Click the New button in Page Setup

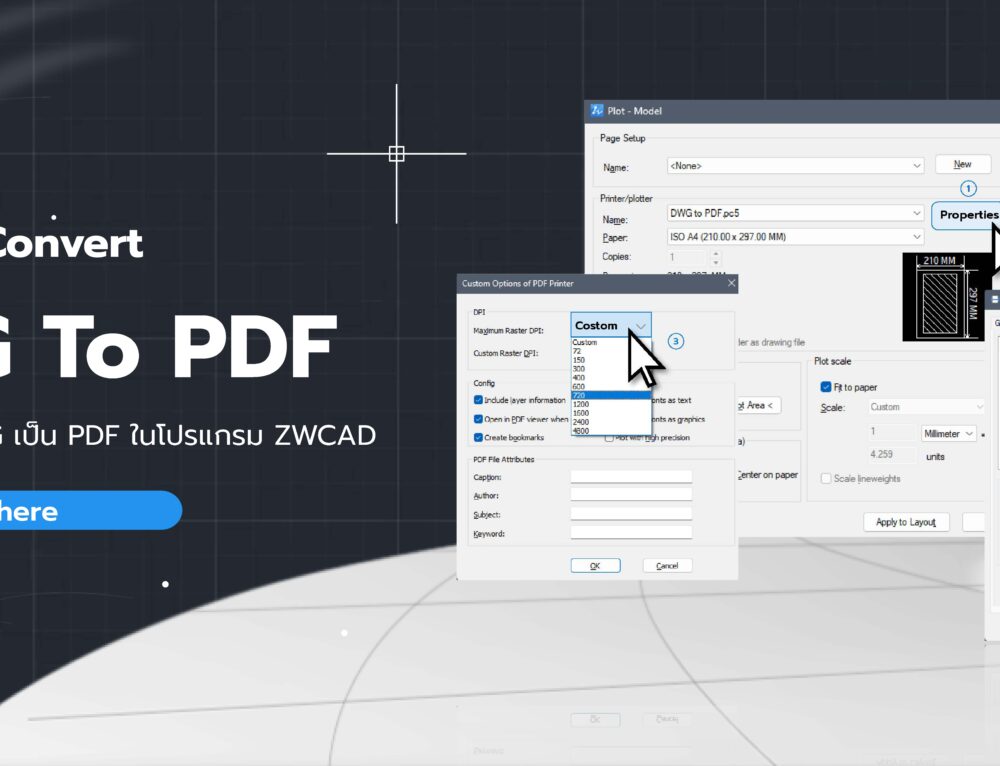pos(962,164)
